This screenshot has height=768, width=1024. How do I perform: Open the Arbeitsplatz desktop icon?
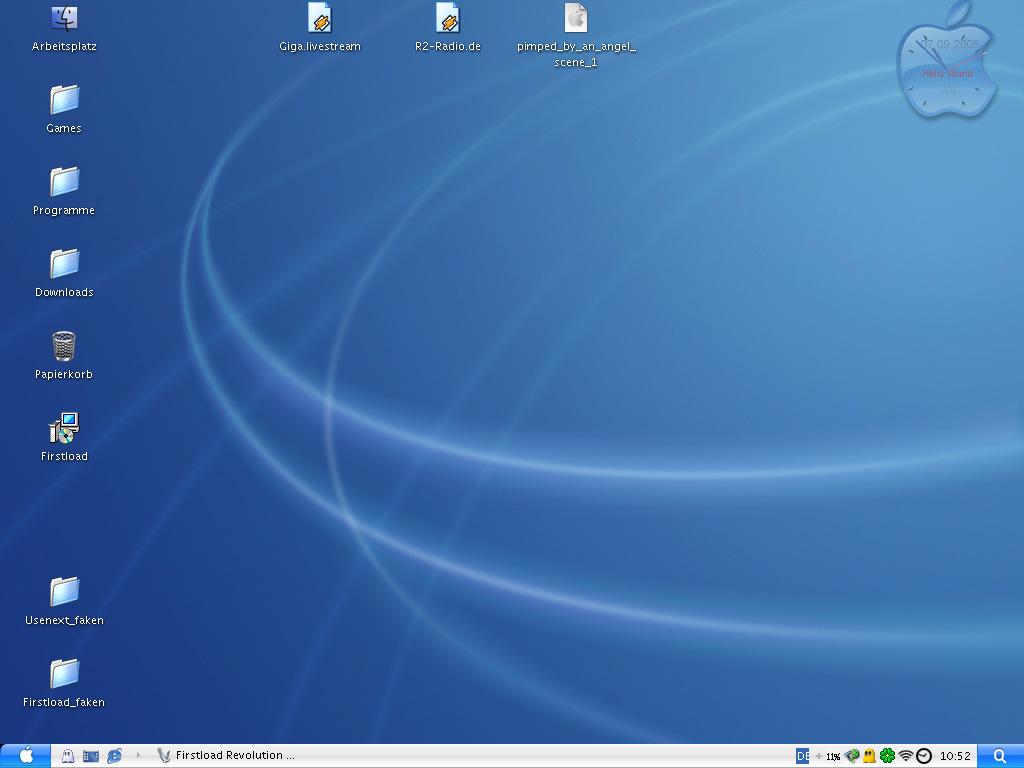[64, 28]
